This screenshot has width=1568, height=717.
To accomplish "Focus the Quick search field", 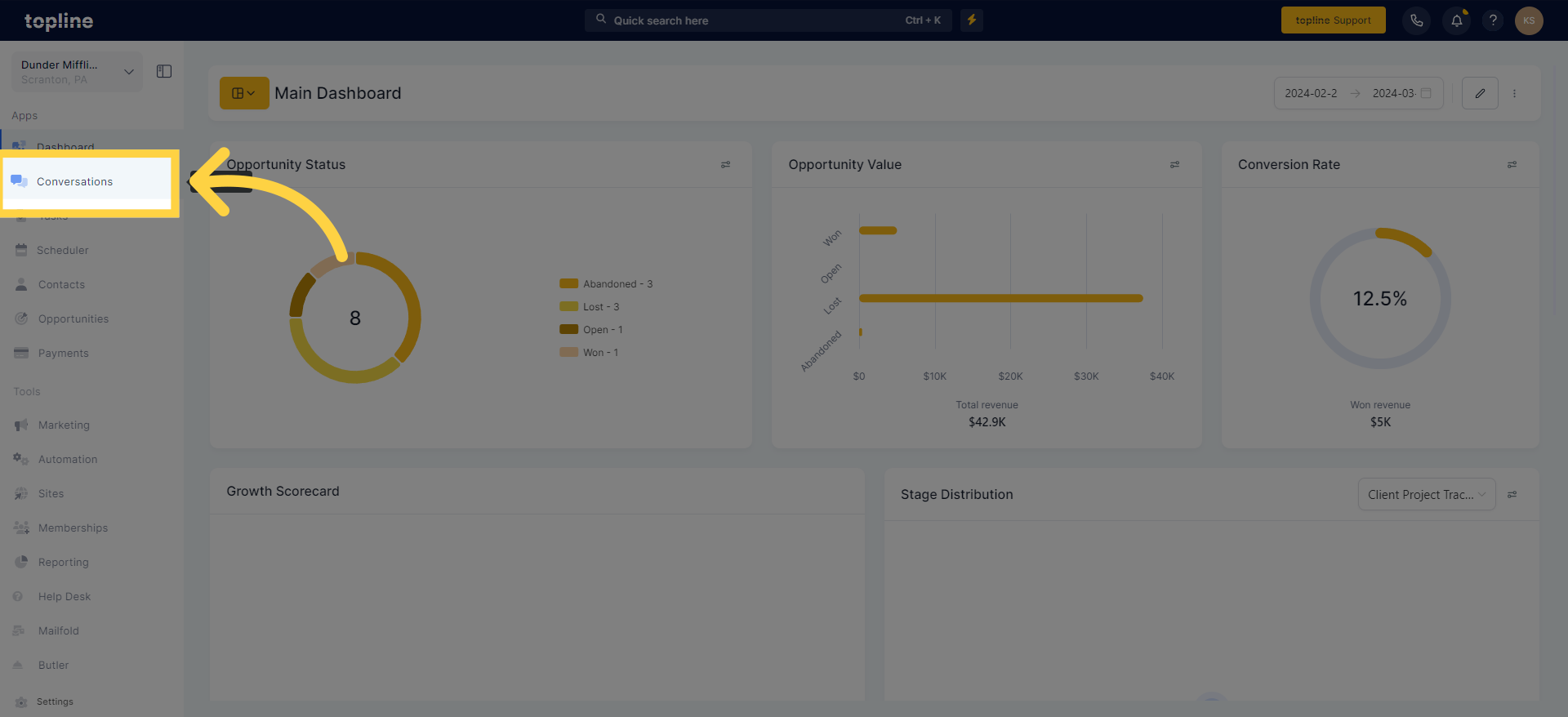I will click(768, 20).
